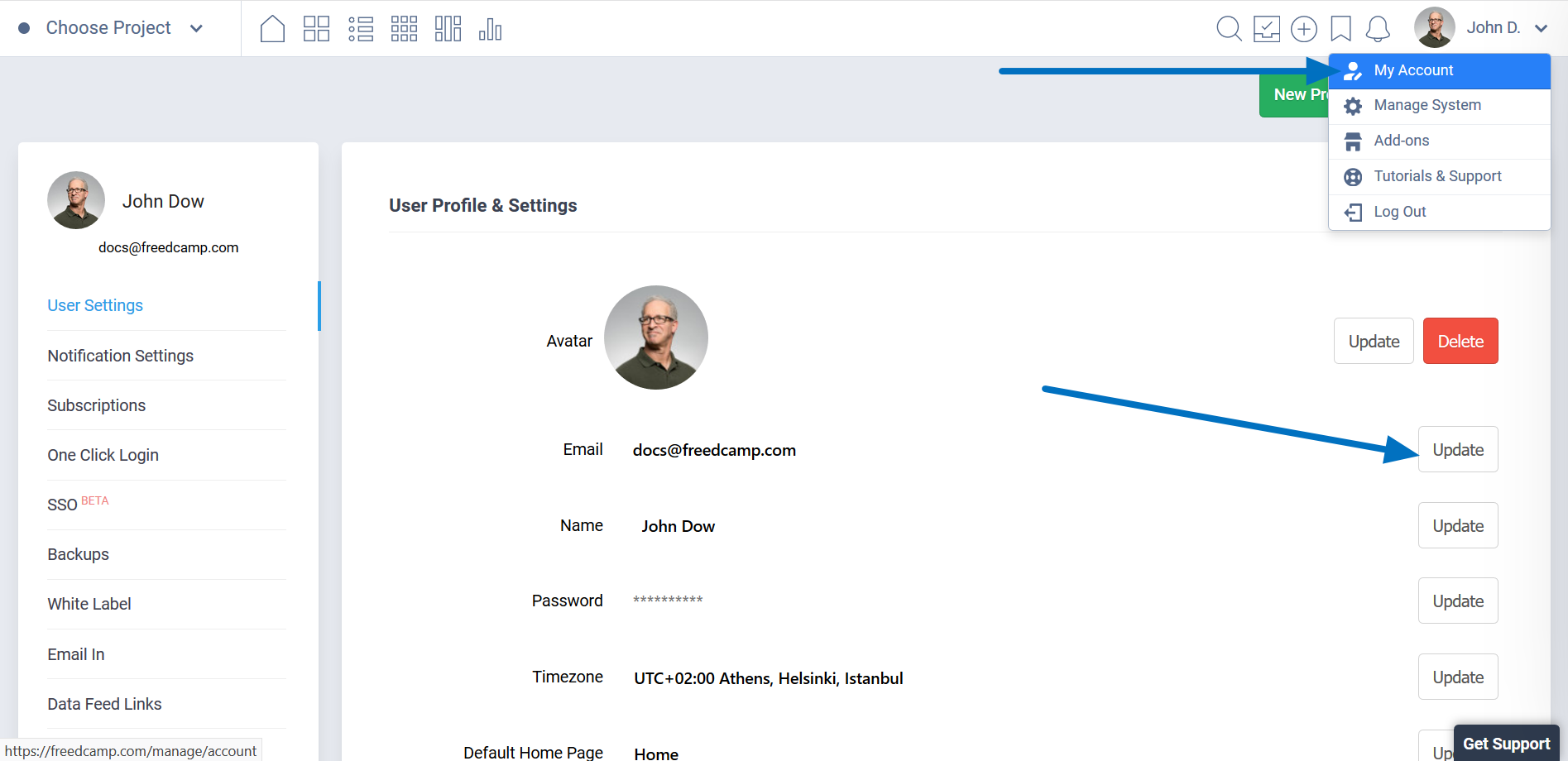
Task: Click the large avatar photo in profile
Action: pos(656,337)
